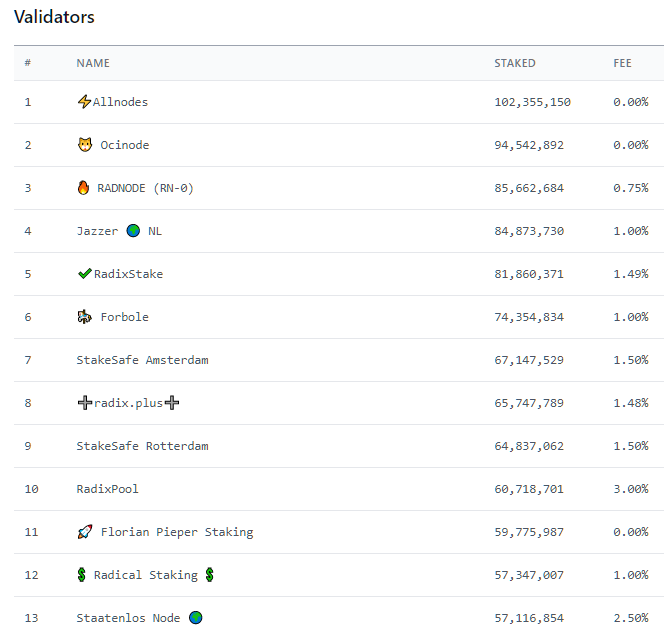Open the Staatenlos Node validator name
Screen dimensions: 664x639
[x=128, y=618]
